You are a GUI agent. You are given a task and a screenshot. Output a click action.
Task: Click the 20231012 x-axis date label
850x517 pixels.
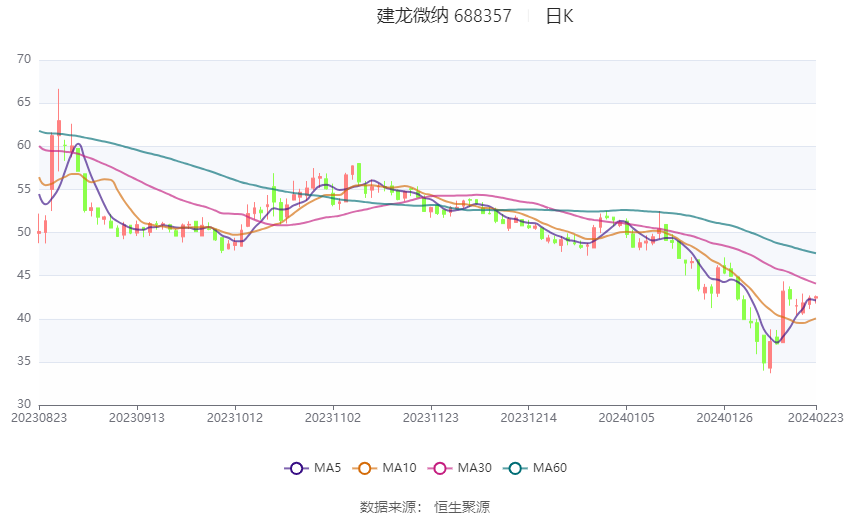pos(235,418)
